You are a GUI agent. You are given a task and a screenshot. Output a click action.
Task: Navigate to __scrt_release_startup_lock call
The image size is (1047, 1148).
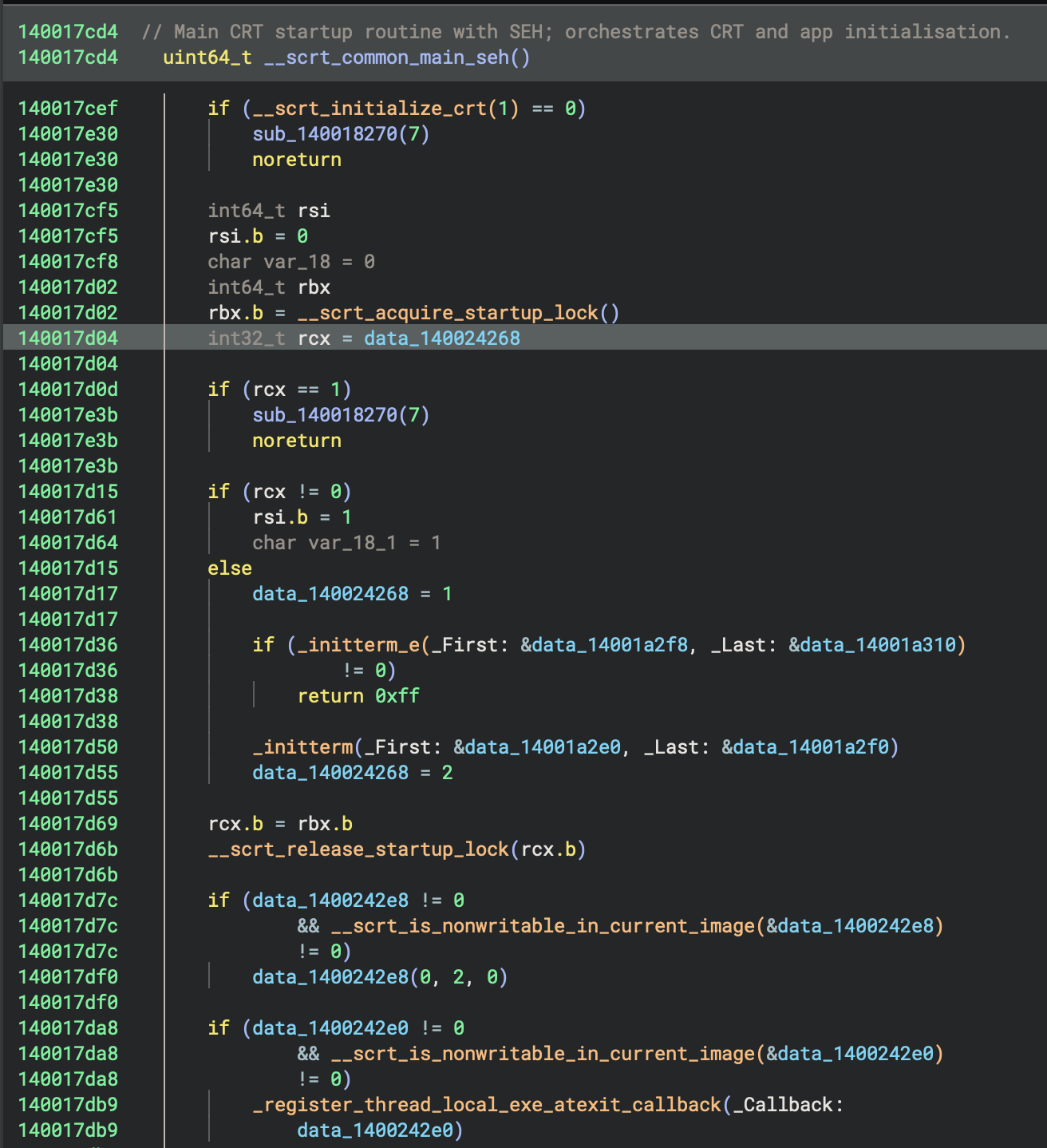coord(358,849)
